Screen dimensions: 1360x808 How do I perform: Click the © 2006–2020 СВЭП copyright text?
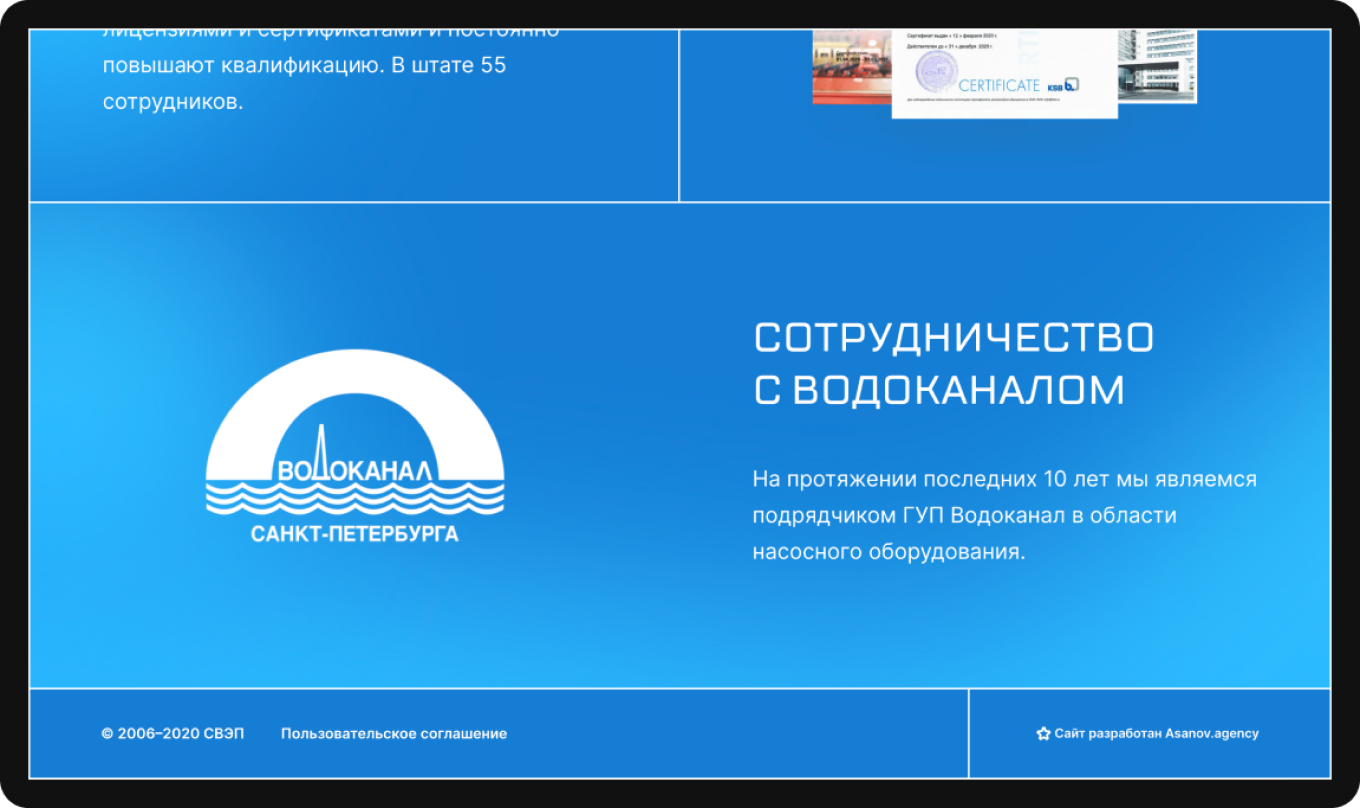pyautogui.click(x=173, y=734)
